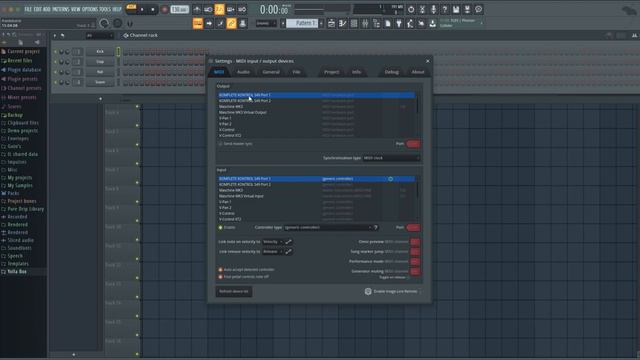Select Maschine MK3 in the Output list

click(x=317, y=107)
